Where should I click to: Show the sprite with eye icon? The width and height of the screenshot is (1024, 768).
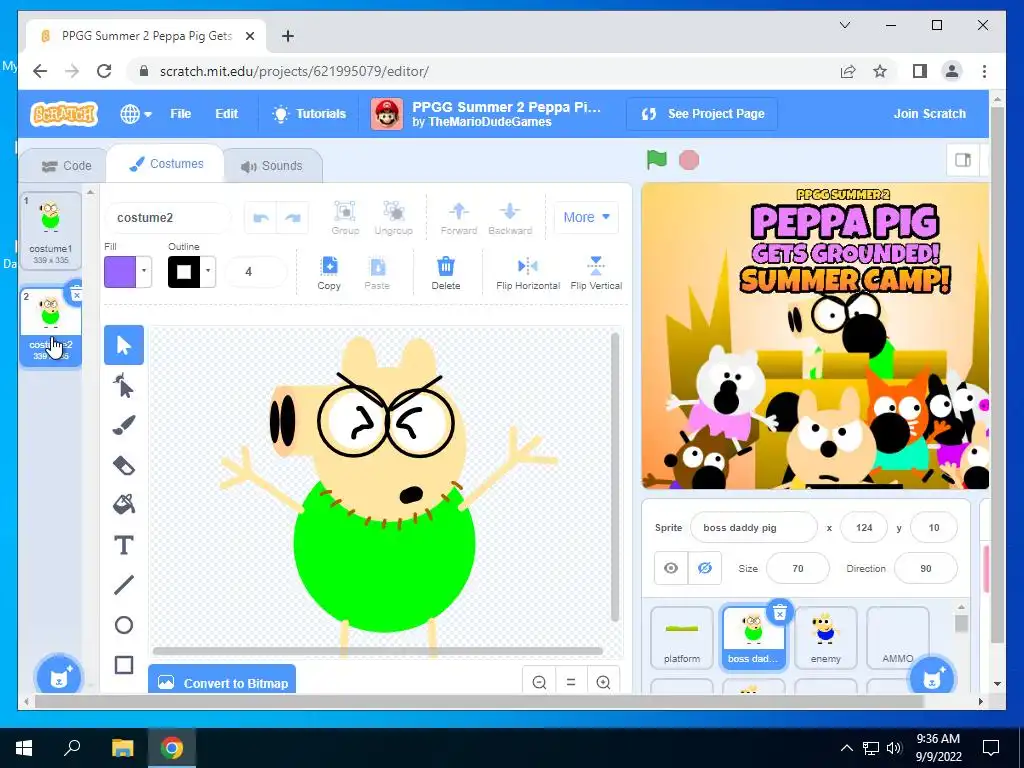[x=671, y=568]
